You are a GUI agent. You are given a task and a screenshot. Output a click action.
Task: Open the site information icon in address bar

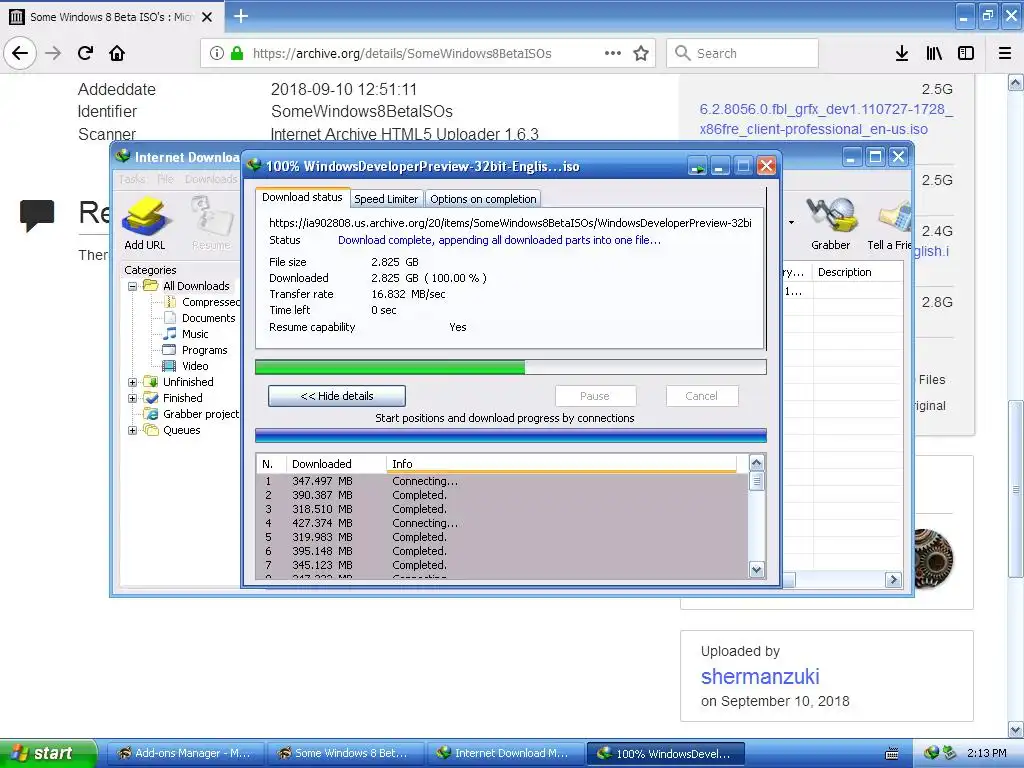coord(217,54)
